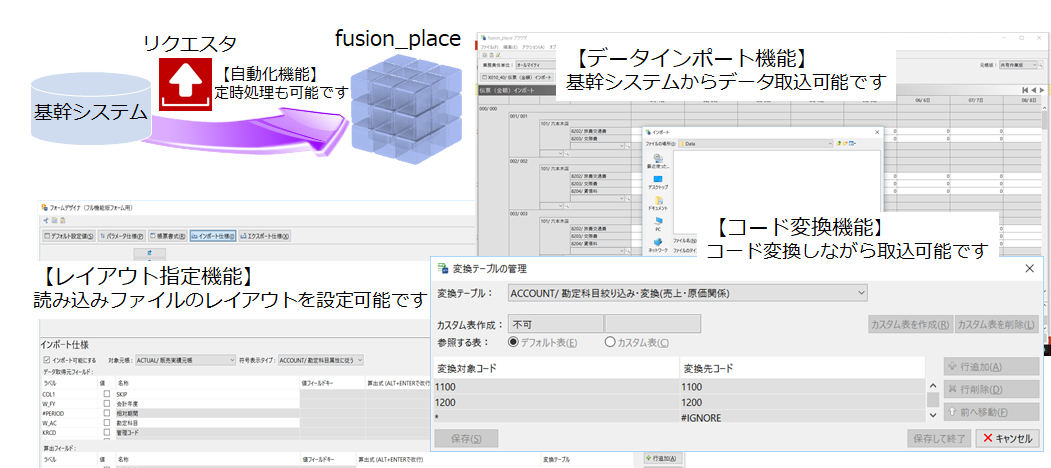Select PC location in import dialog

(x=658, y=225)
